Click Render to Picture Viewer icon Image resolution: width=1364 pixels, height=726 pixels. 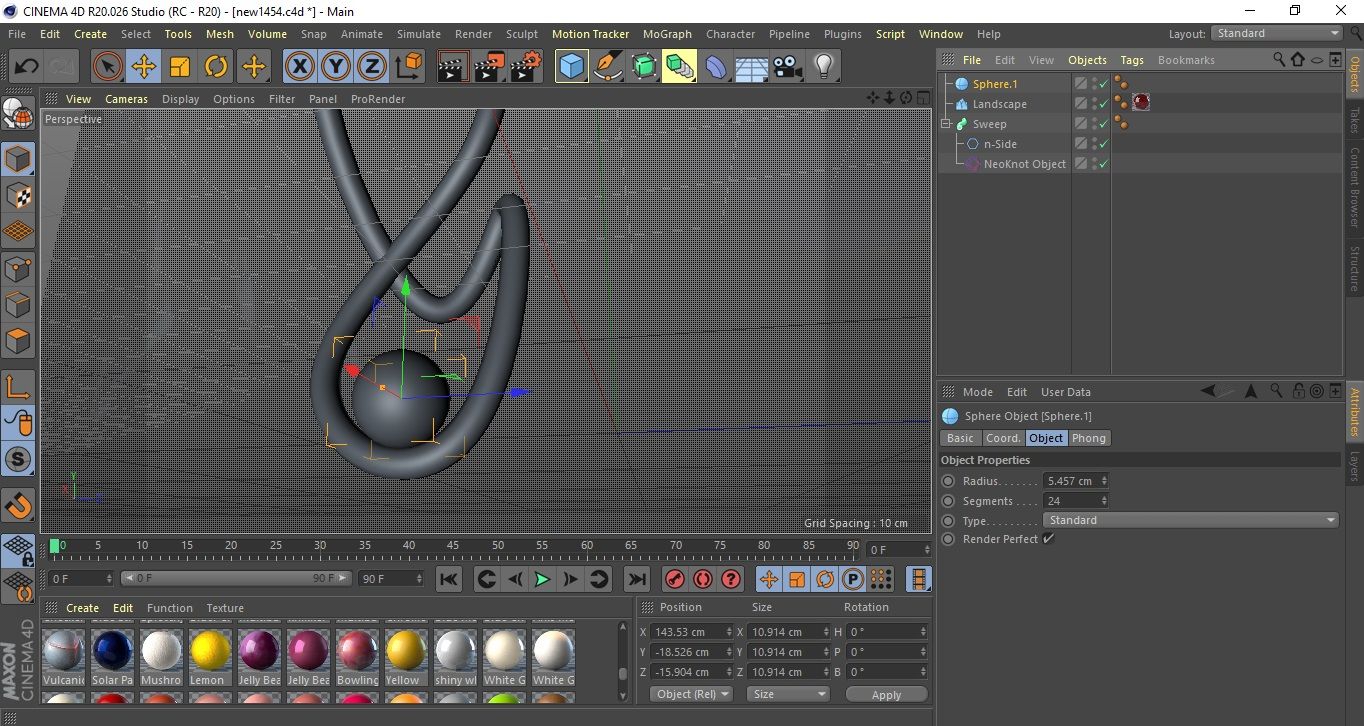[x=489, y=67]
